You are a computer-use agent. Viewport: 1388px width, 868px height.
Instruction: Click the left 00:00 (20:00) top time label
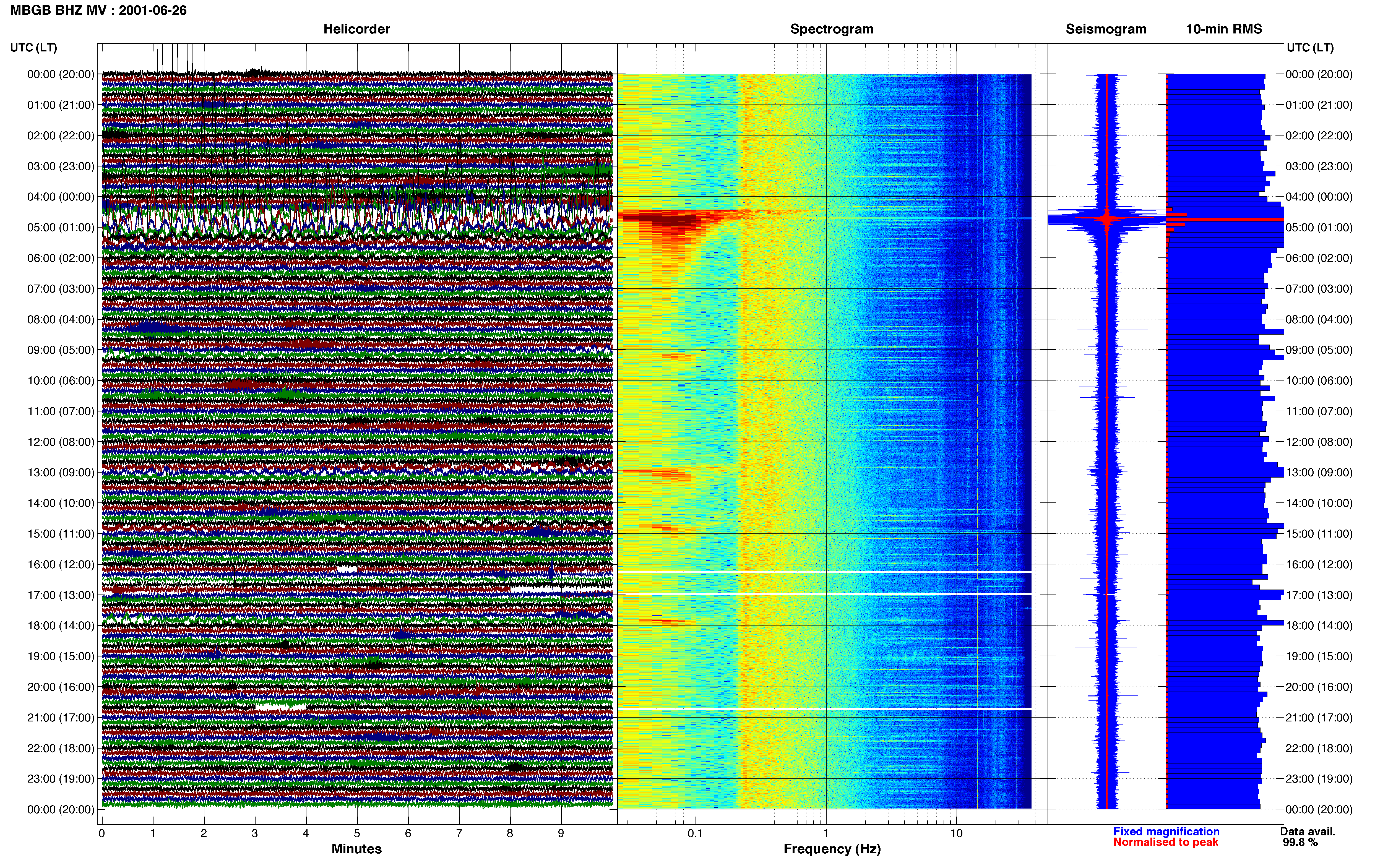pos(61,74)
